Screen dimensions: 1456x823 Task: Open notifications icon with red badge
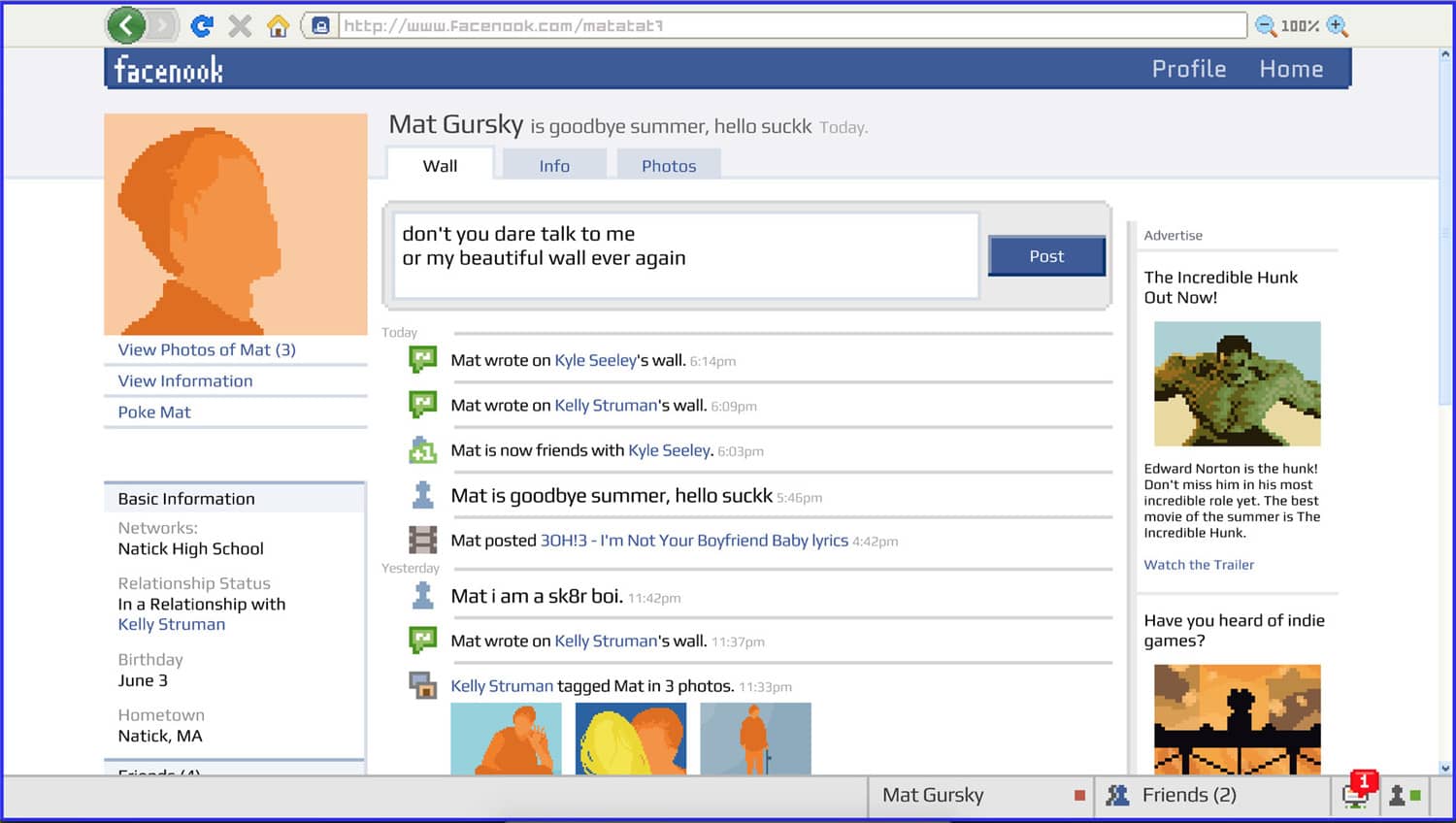click(x=1355, y=794)
